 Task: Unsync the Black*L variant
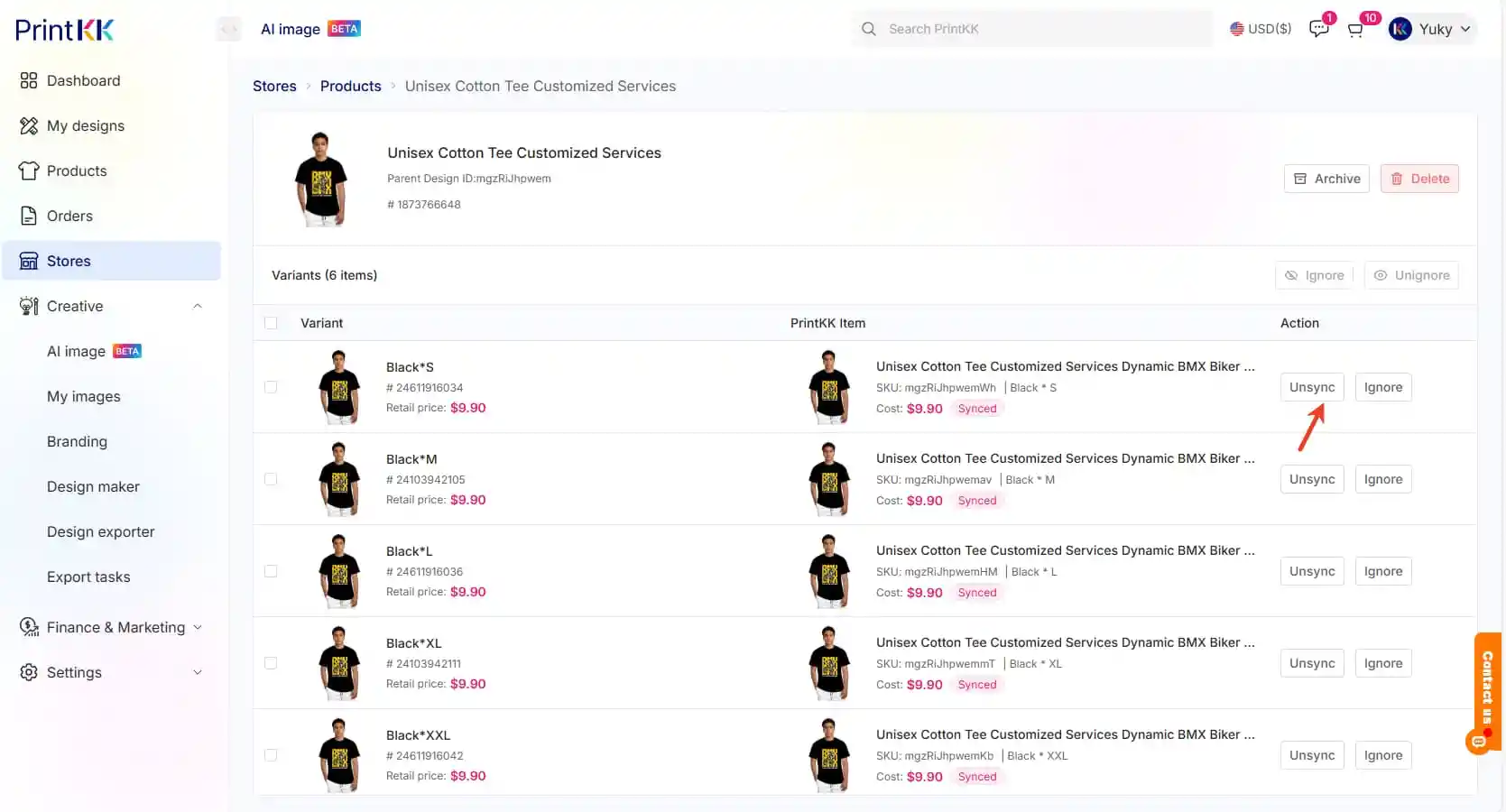(x=1312, y=571)
